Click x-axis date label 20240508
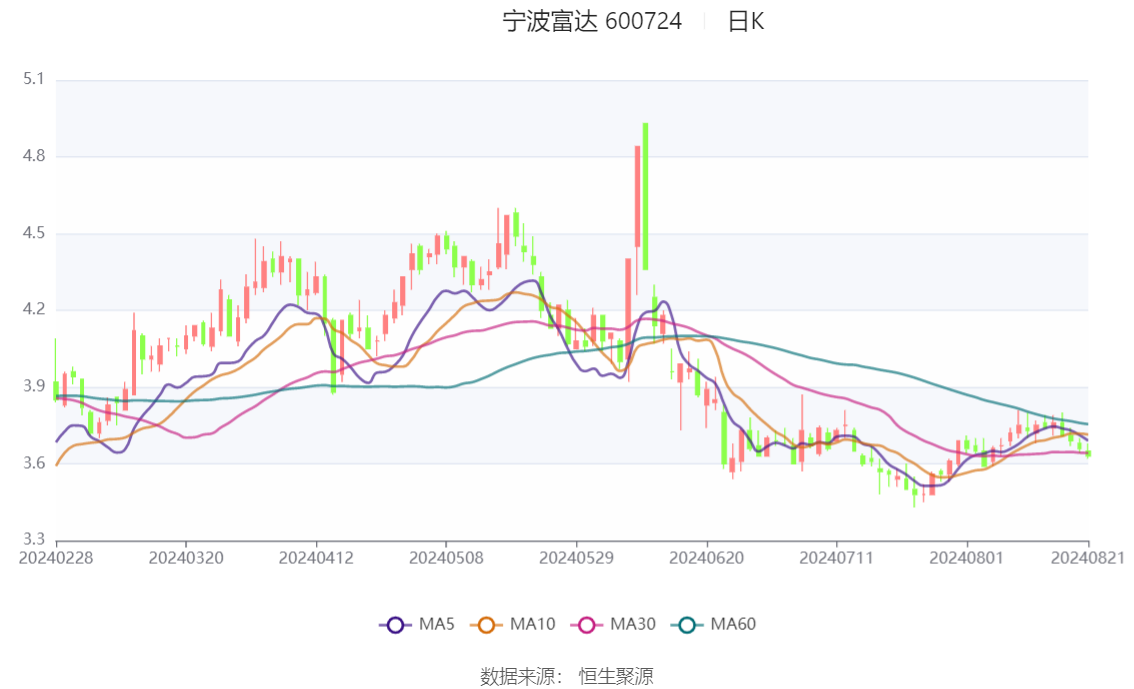The width and height of the screenshot is (1134, 689). (446, 558)
